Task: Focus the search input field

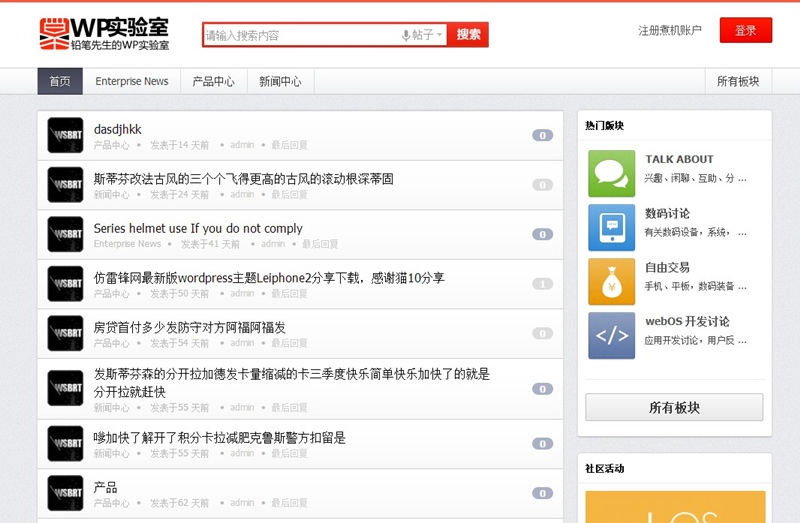Action: coord(300,35)
